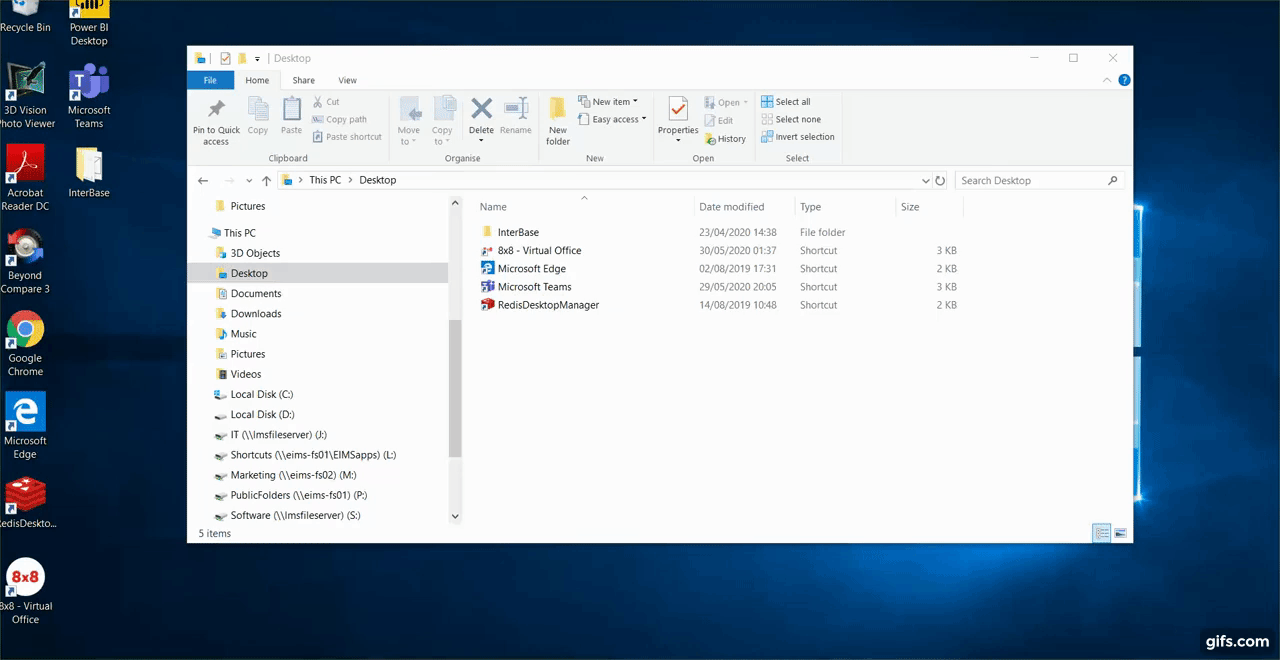Click quick access new folder icon in title bar
Image resolution: width=1280 pixels, height=660 pixels.
pyautogui.click(x=242, y=59)
